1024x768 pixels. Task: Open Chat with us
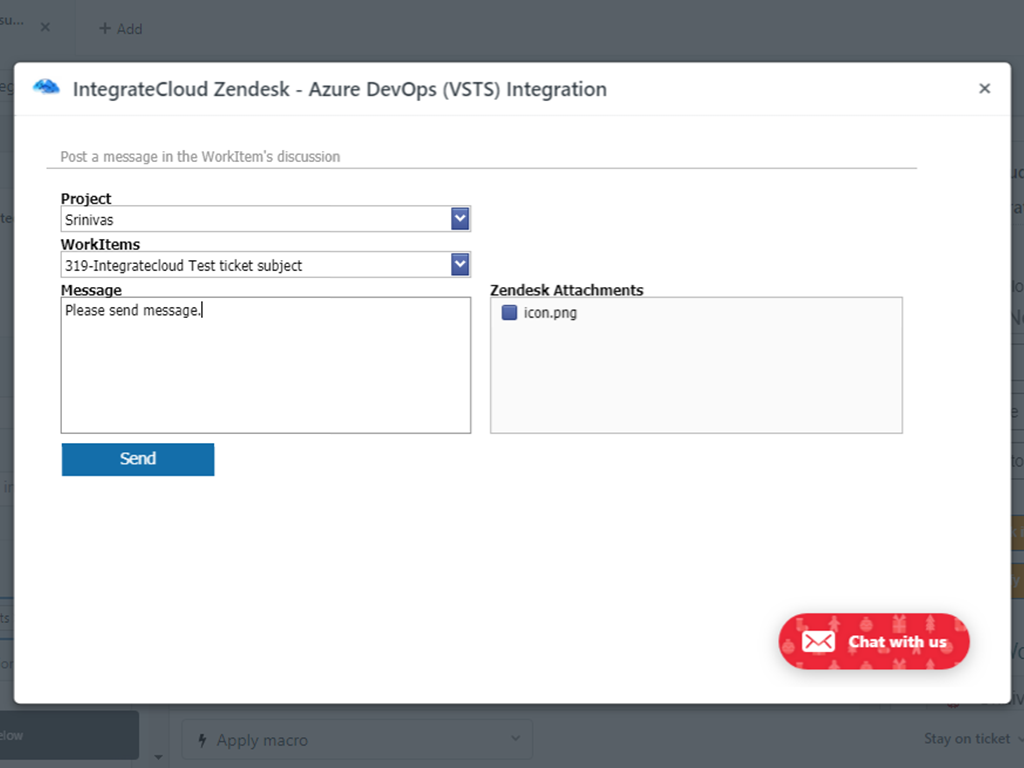[874, 641]
